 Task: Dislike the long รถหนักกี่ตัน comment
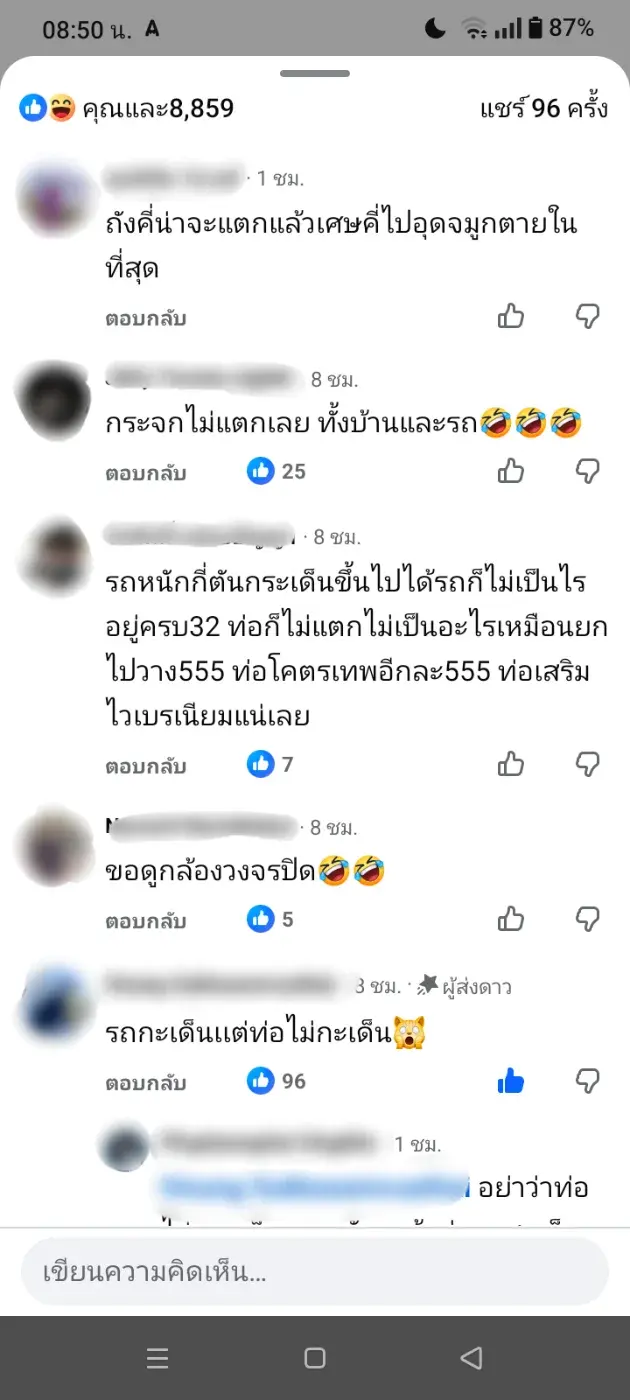[x=588, y=765]
